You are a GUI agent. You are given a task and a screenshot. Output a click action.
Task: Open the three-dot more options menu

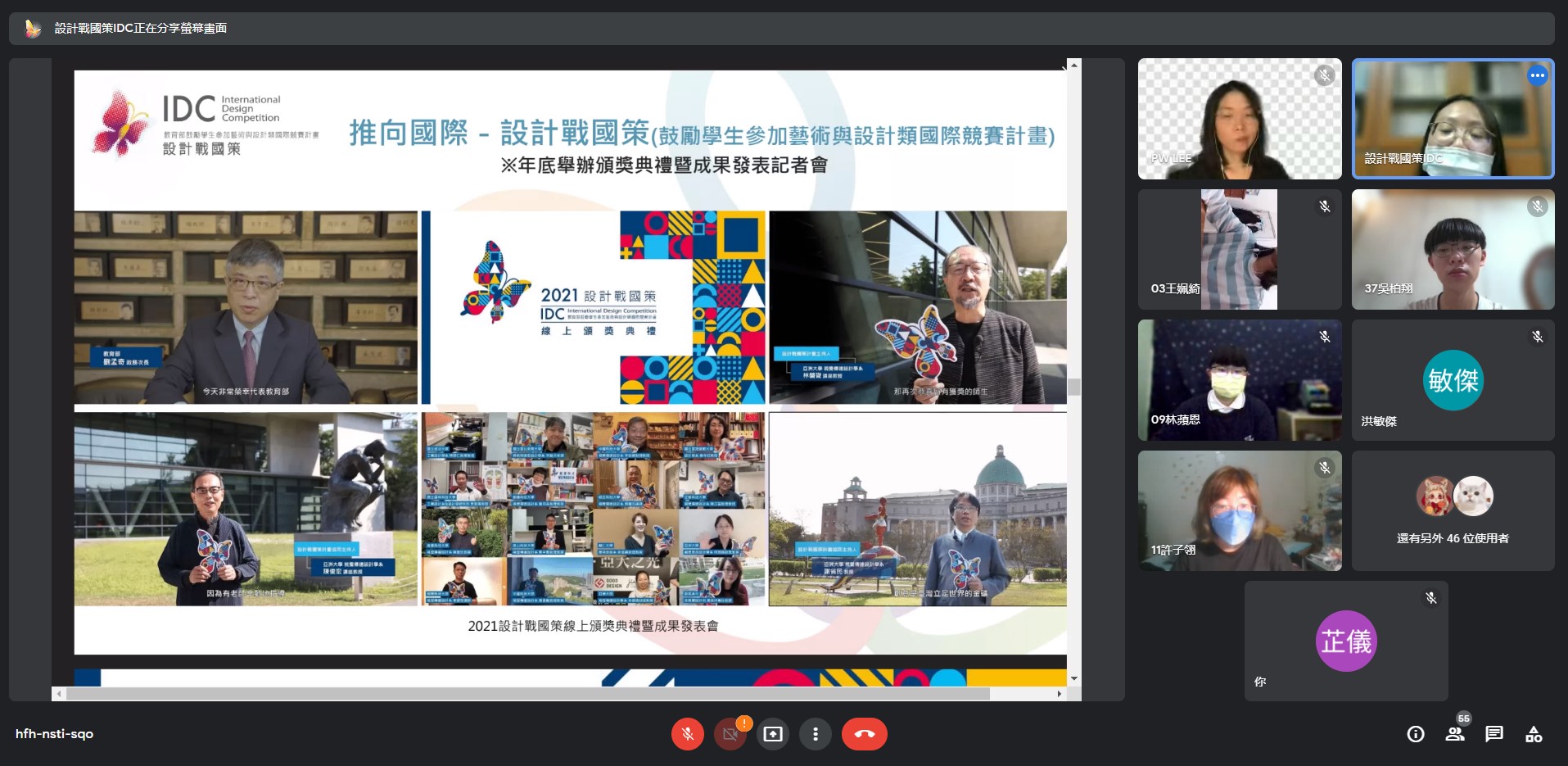(x=815, y=734)
